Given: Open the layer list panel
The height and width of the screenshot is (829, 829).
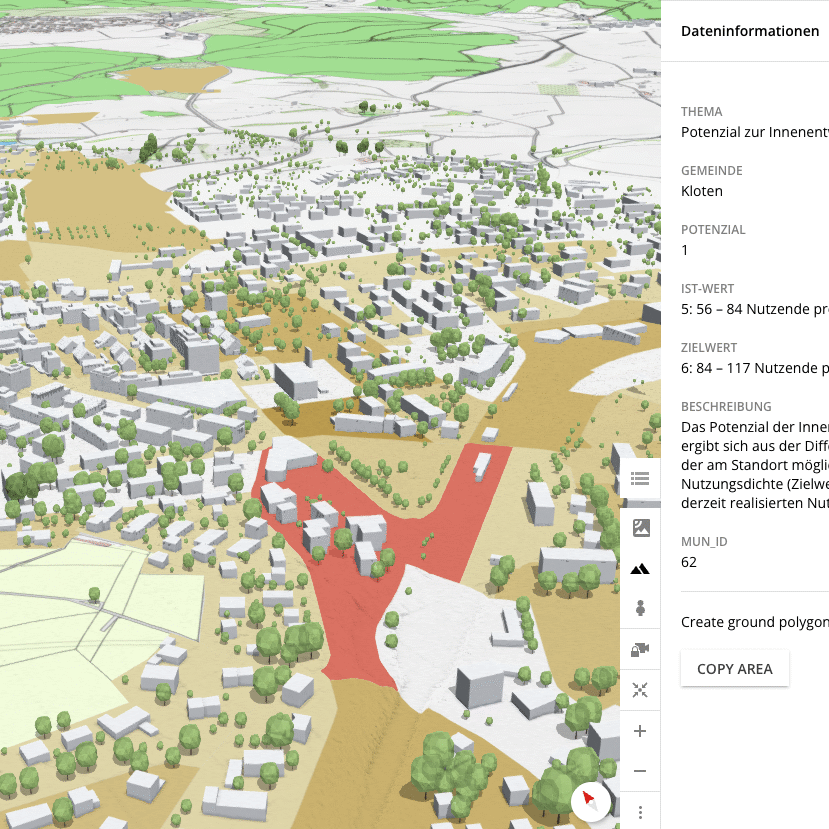Looking at the screenshot, I should (640, 479).
